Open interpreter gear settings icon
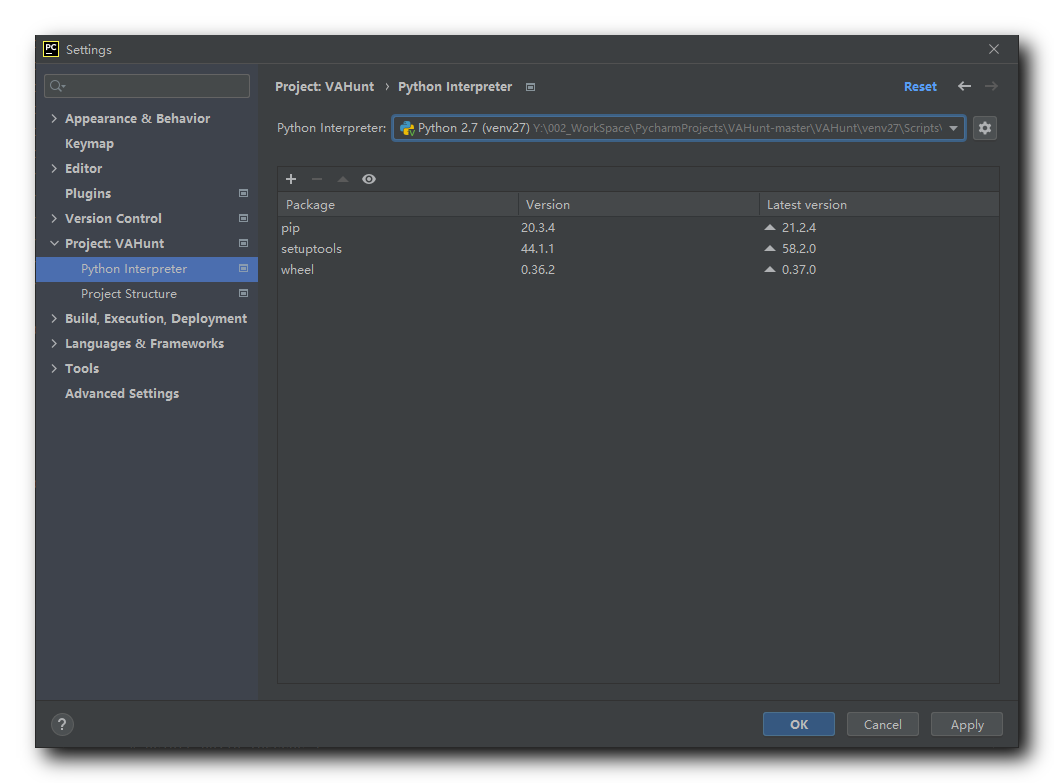1054x783 pixels. (984, 128)
